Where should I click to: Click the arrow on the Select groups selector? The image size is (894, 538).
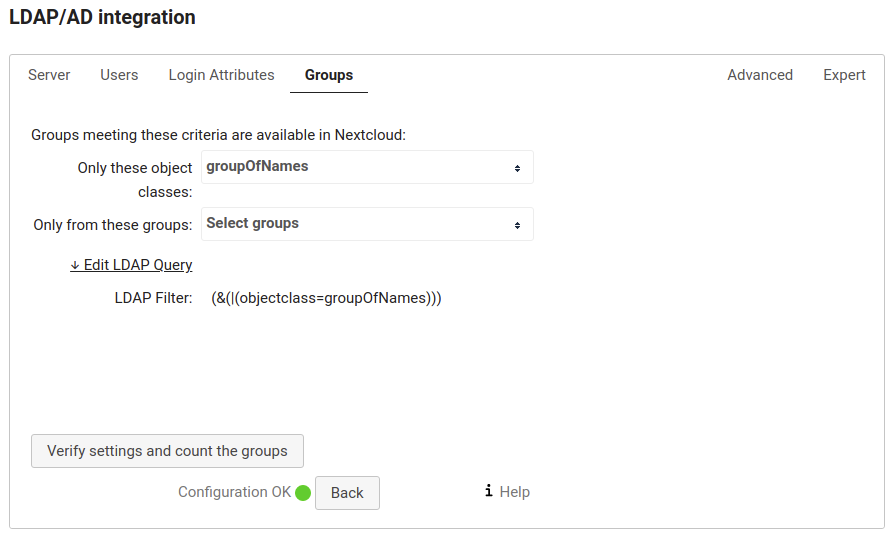coord(517,225)
